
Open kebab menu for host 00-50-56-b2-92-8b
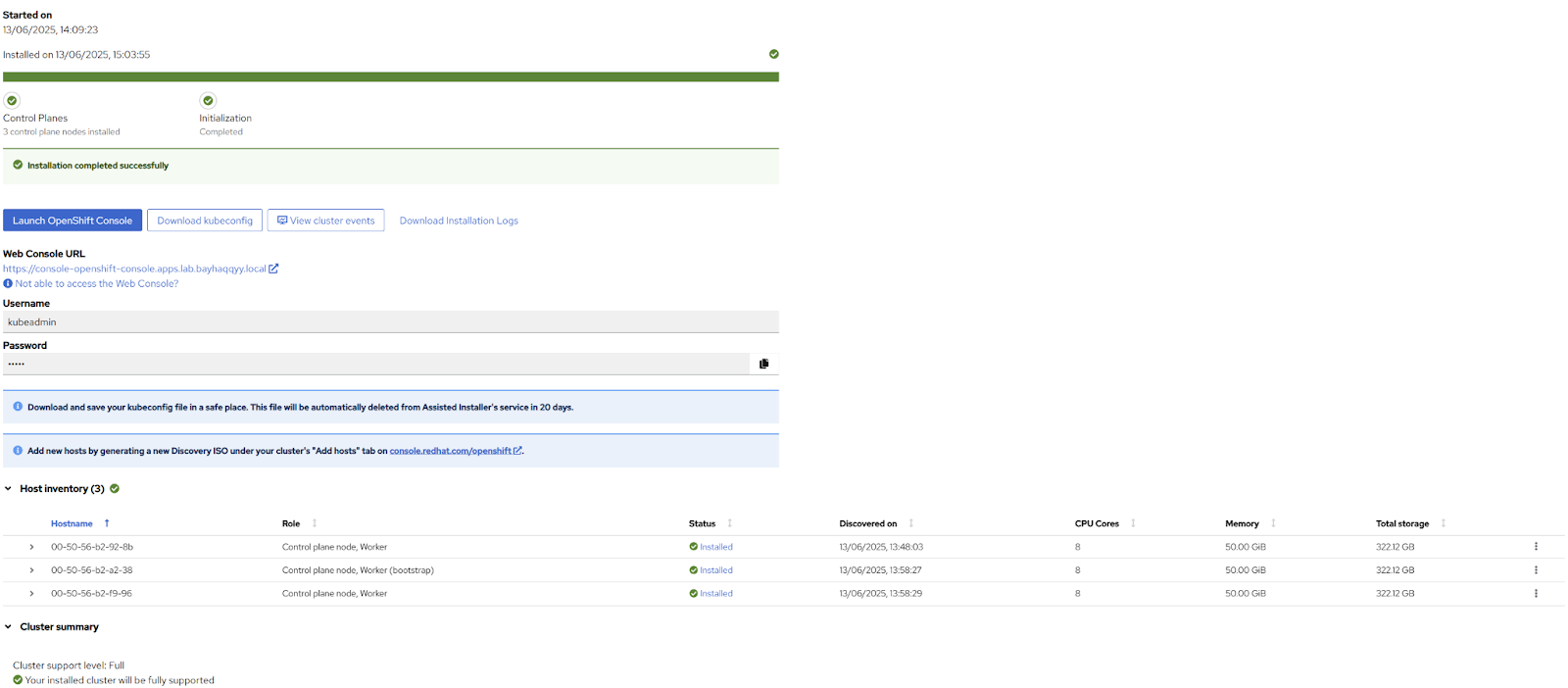tap(1536, 547)
